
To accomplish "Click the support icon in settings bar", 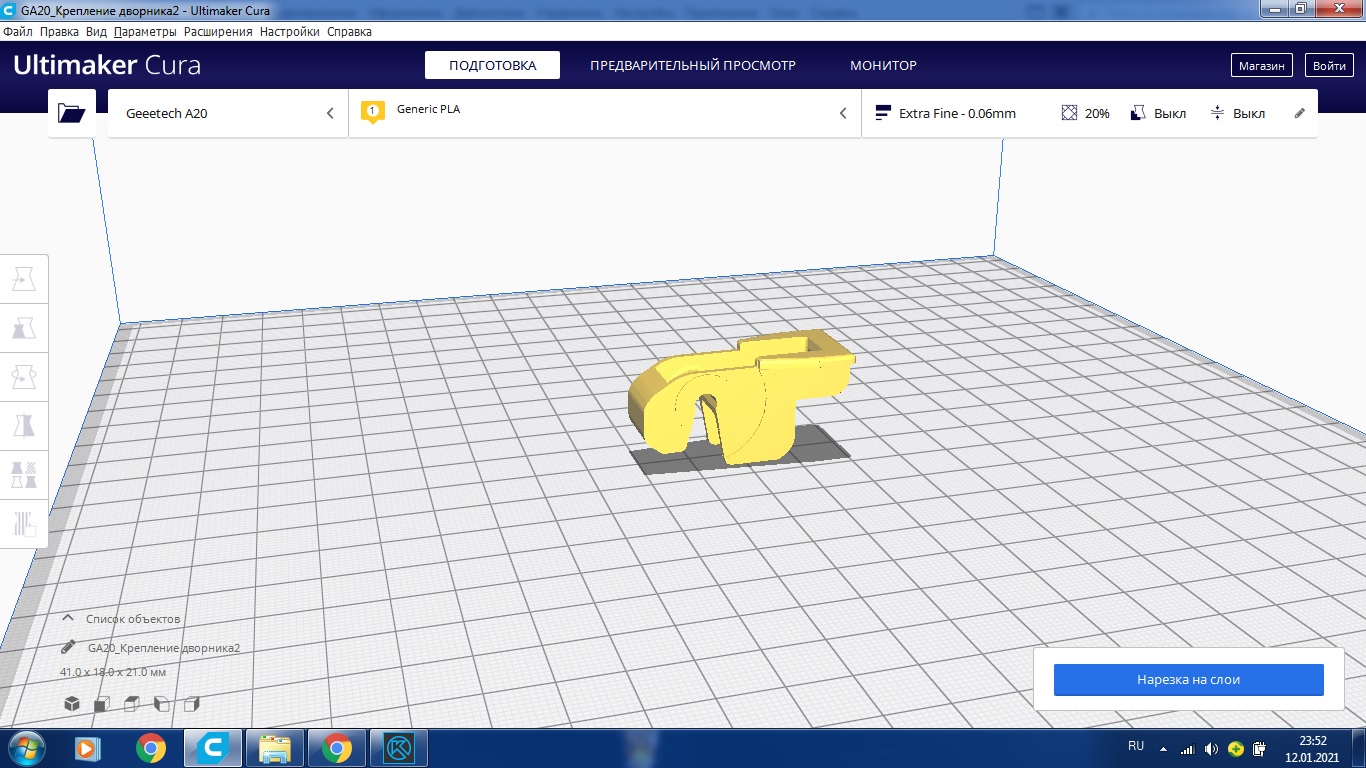I will point(1138,113).
